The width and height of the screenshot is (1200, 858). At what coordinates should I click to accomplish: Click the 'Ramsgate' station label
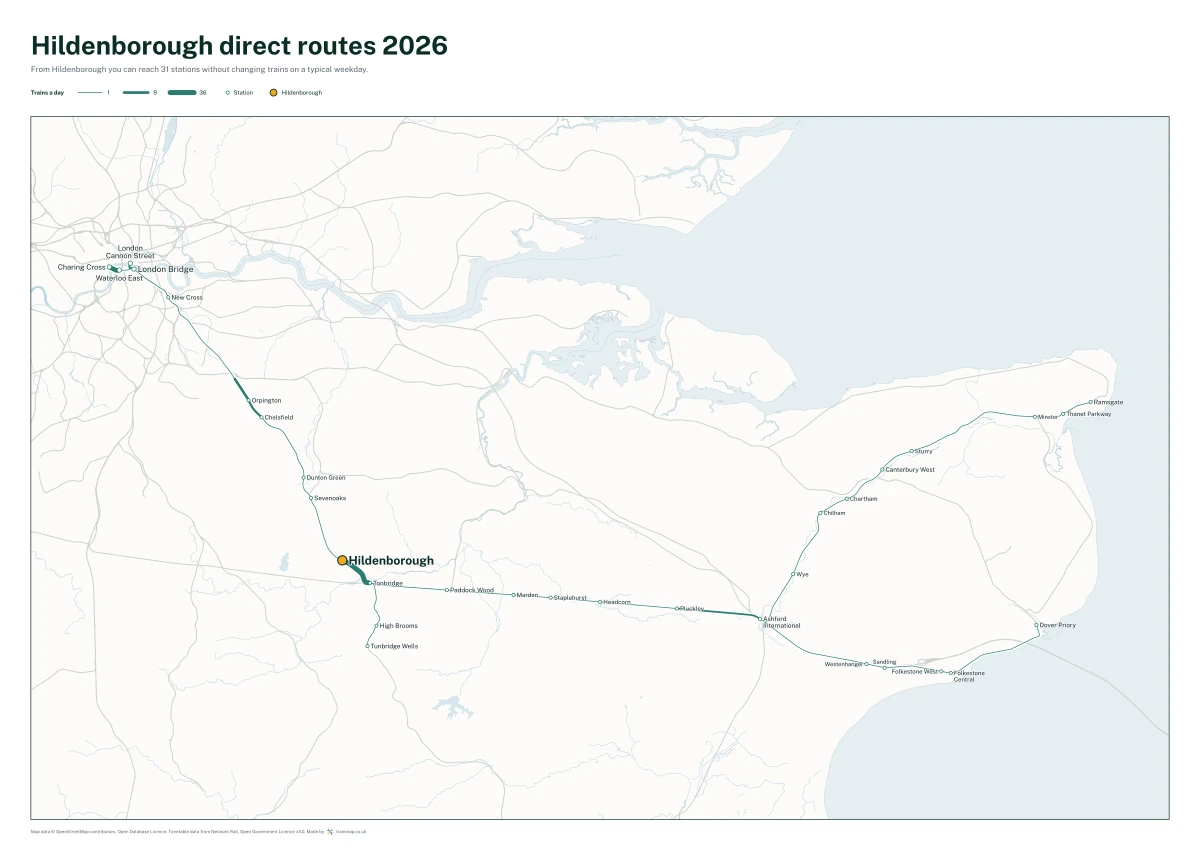pyautogui.click(x=1109, y=402)
